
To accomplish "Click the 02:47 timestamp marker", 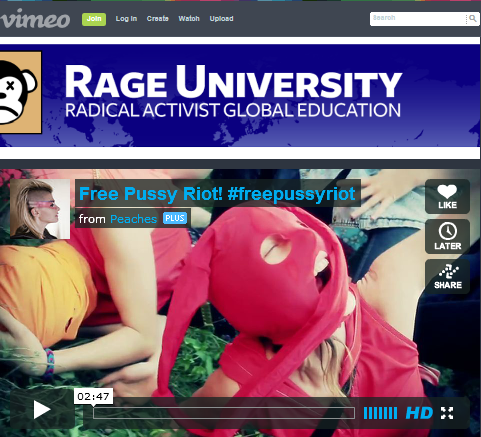I will coord(93,396).
